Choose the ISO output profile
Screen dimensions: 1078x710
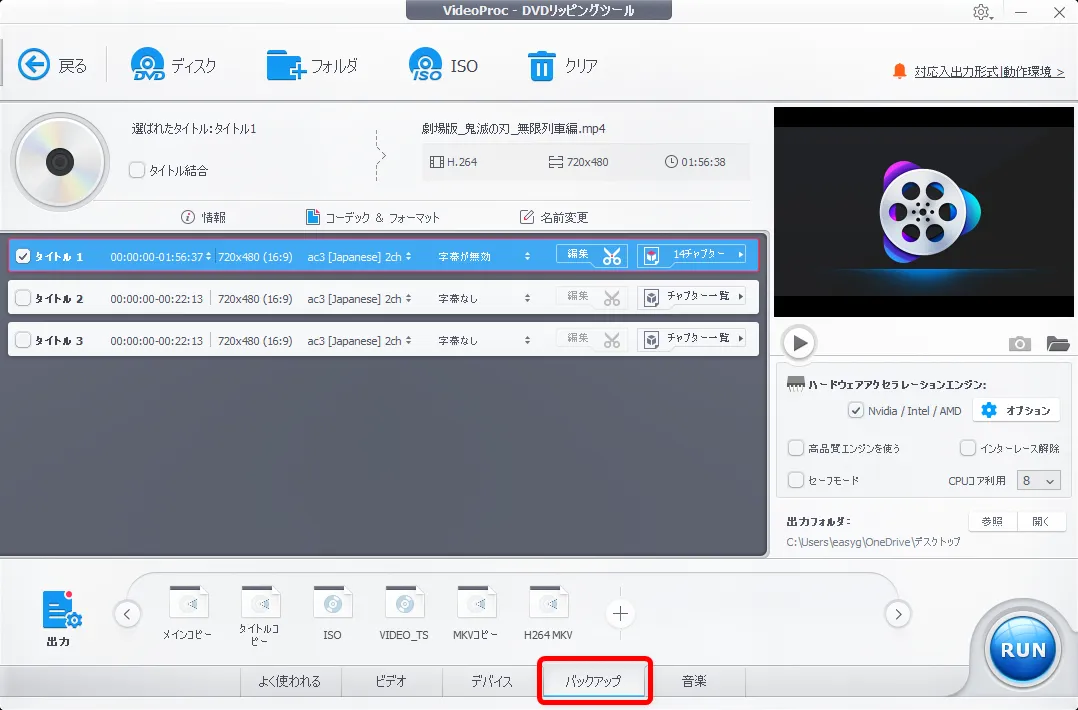point(333,613)
